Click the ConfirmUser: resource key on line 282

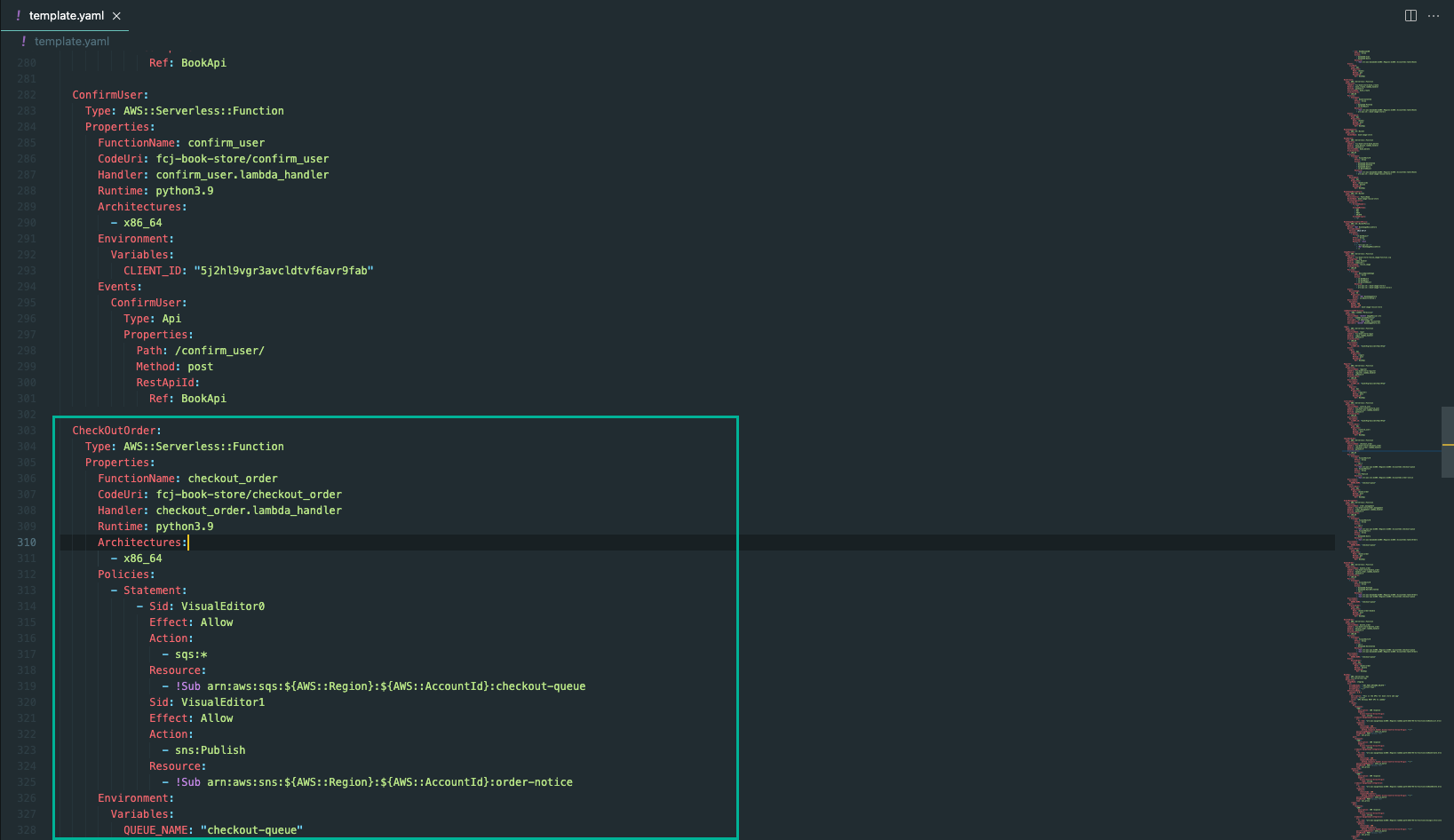[x=110, y=95]
